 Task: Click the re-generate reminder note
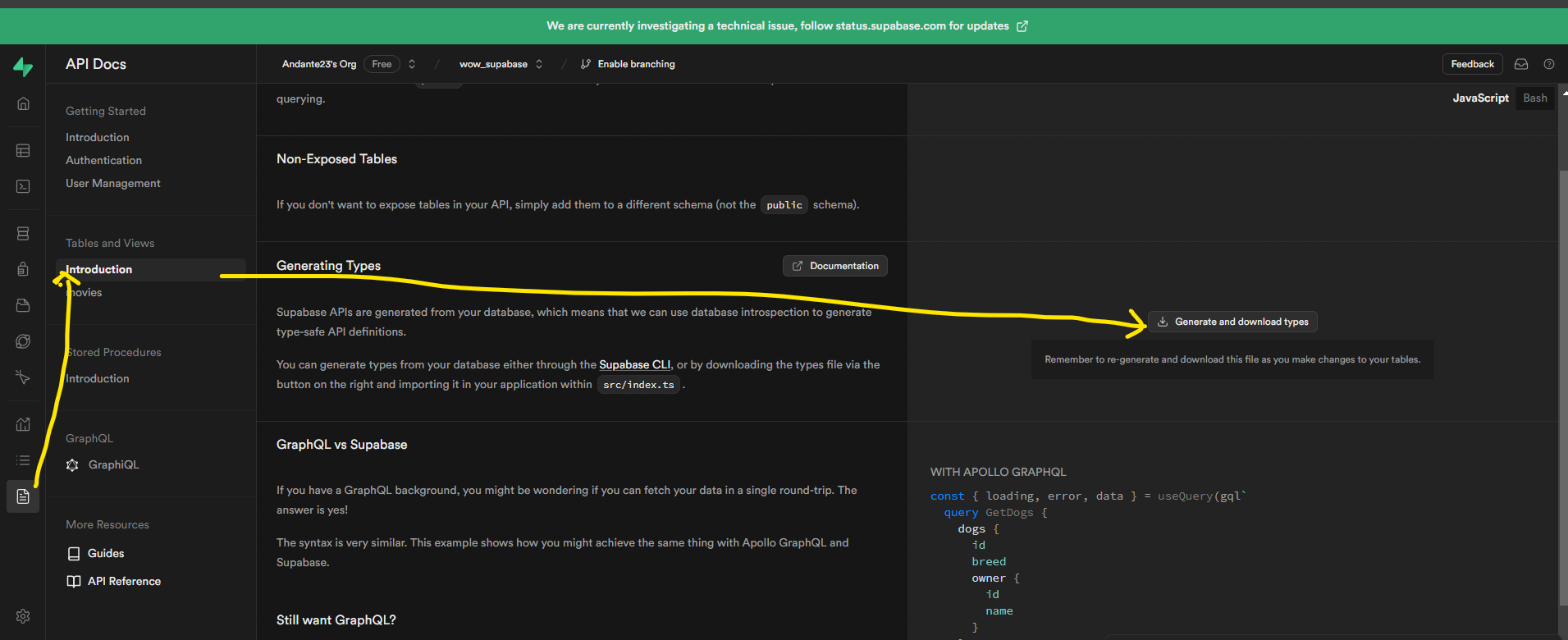[x=1232, y=359]
